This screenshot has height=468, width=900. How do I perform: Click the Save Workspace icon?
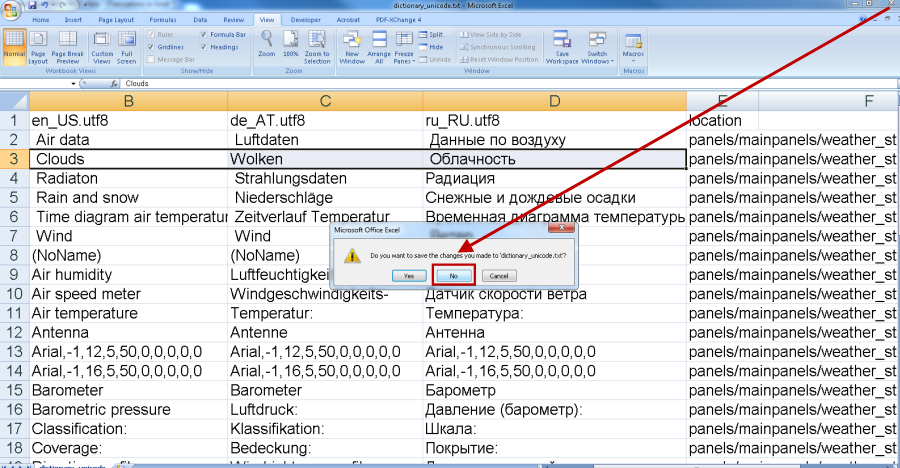tap(561, 46)
